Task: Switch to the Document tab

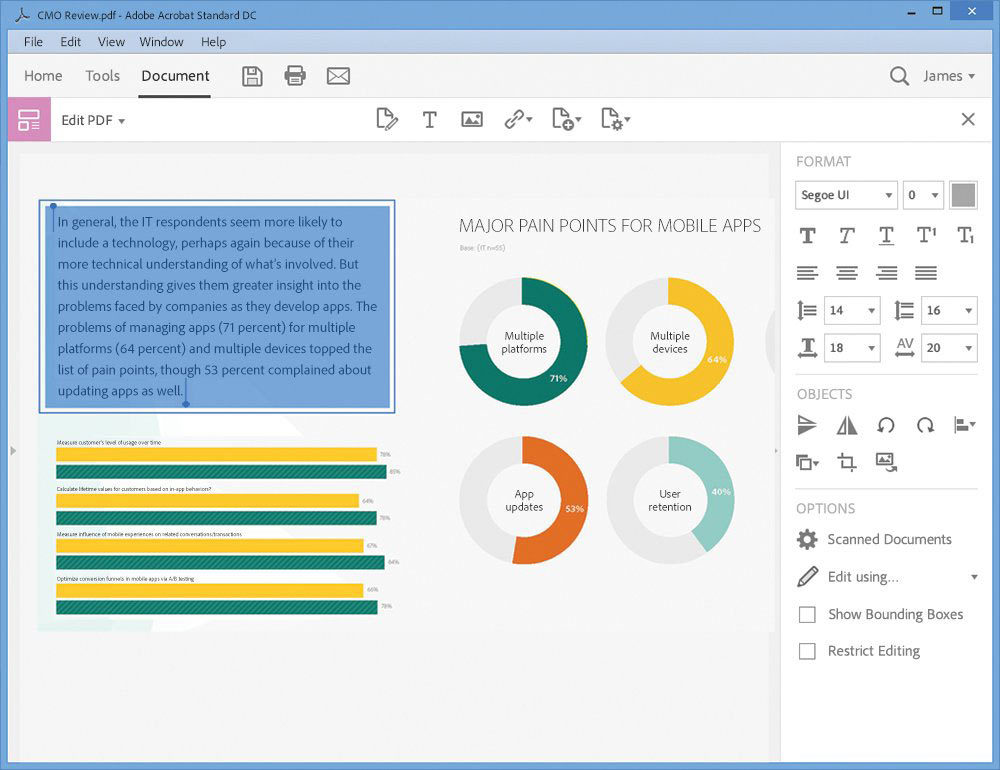Action: (175, 76)
